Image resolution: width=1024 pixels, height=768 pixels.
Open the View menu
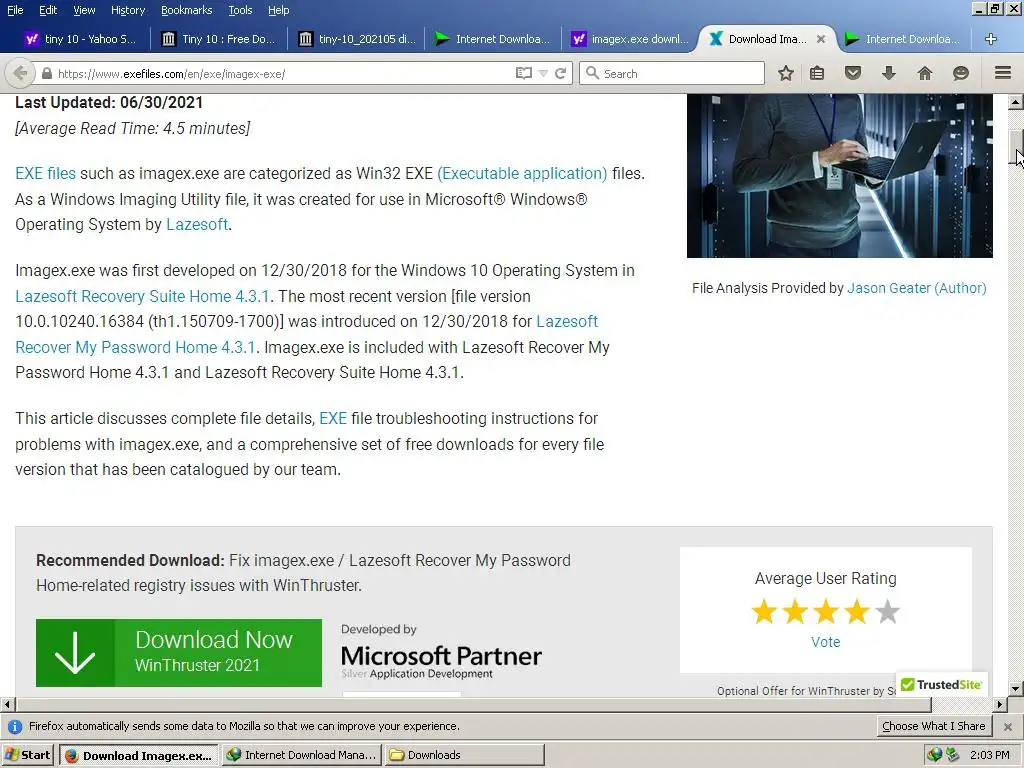[x=84, y=10]
